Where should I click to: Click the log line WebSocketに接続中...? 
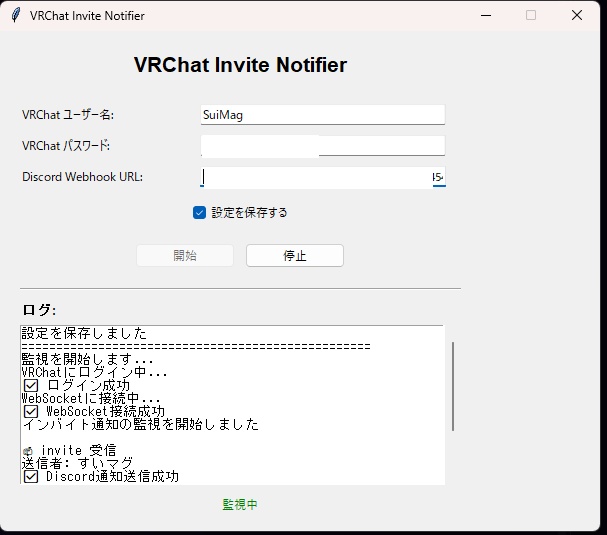point(91,398)
